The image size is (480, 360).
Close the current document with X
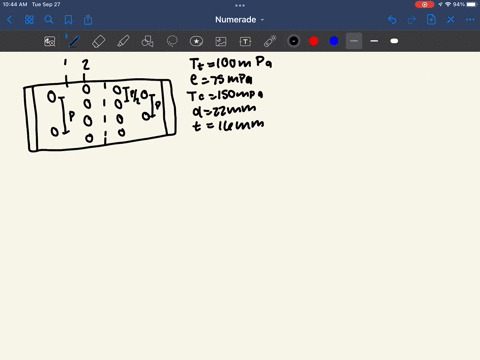451,20
